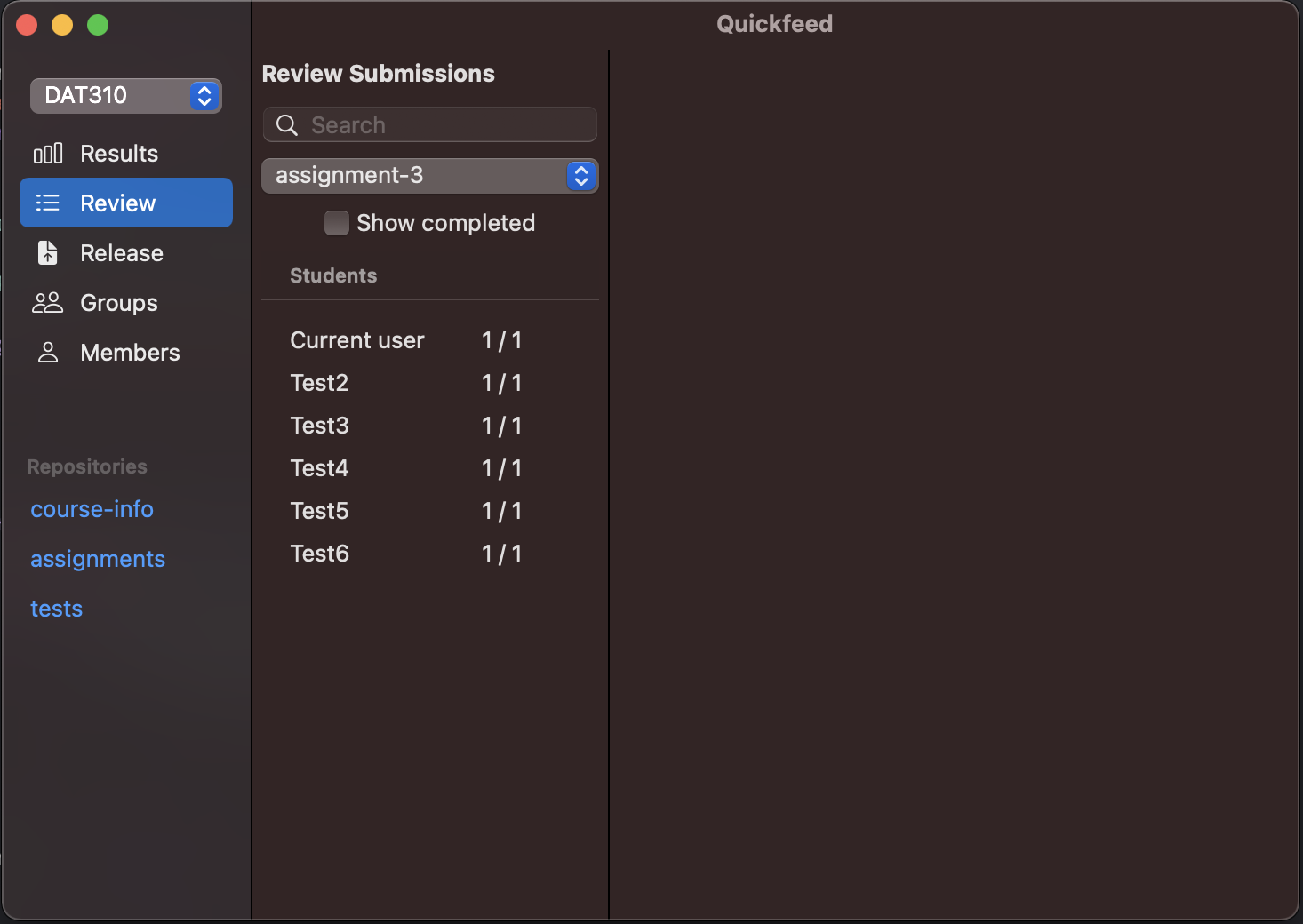
Task: Click the magnifying glass search icon
Action: click(x=287, y=125)
